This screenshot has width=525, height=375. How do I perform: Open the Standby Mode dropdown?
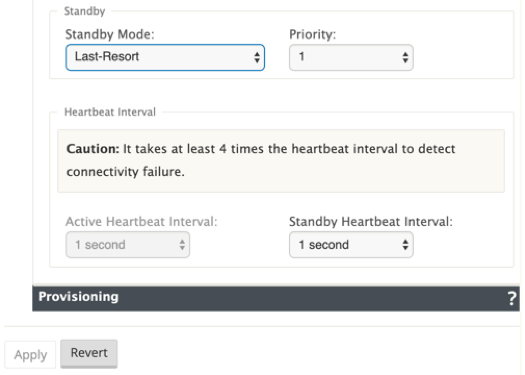(165, 58)
